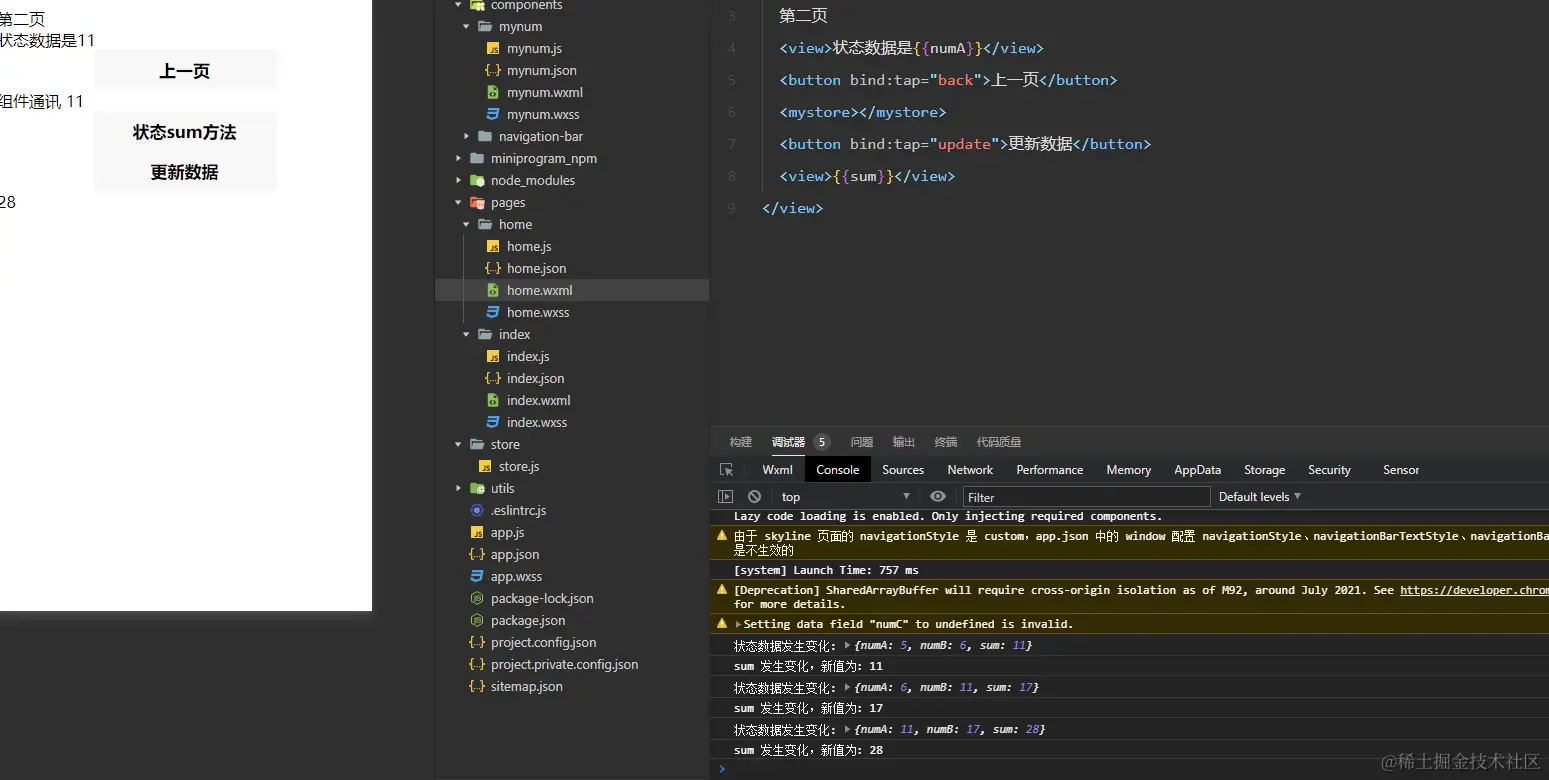Open the index.wxss stylesheet
The width and height of the screenshot is (1549, 780).
point(533,422)
